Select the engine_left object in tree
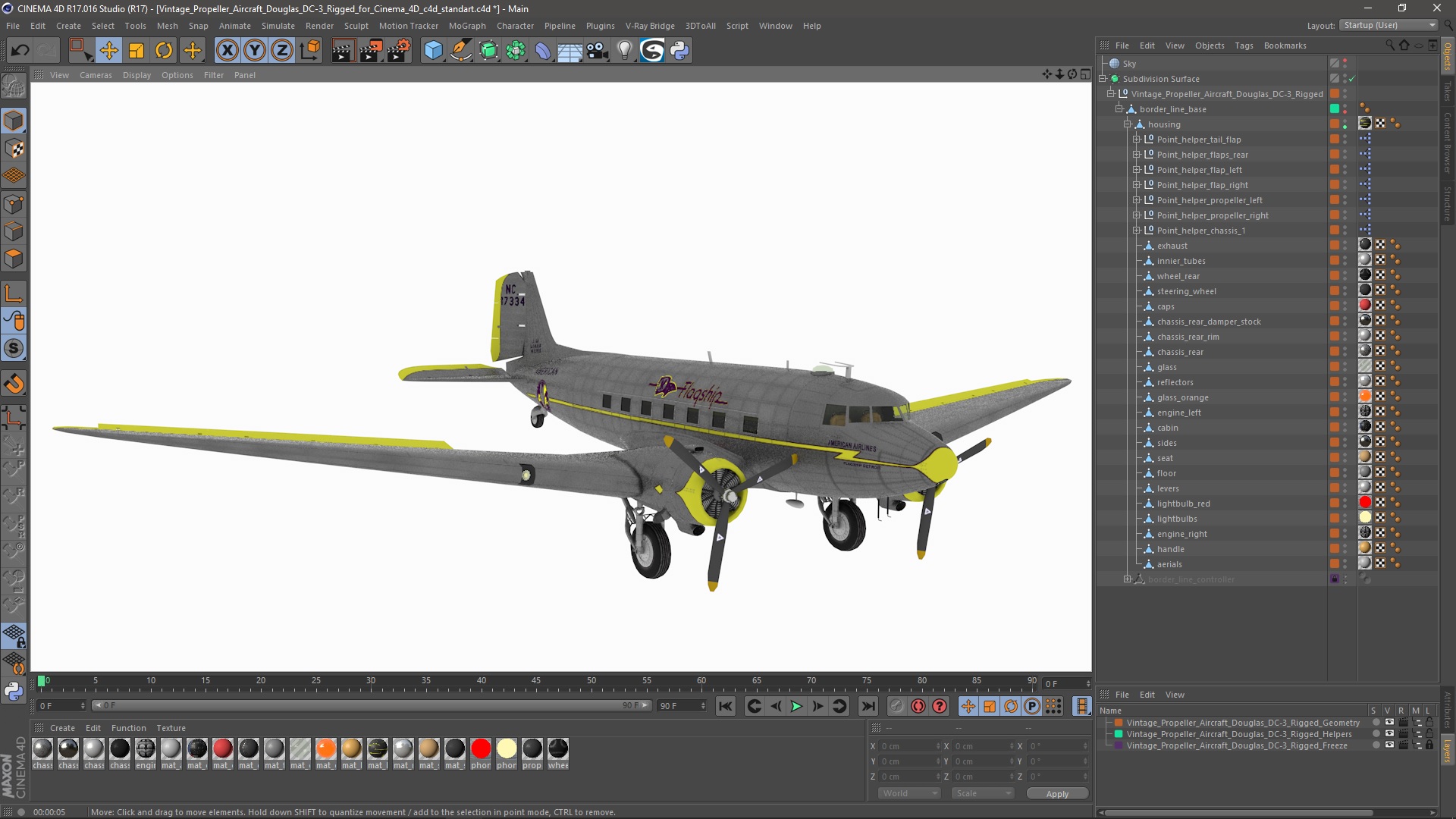The width and height of the screenshot is (1456, 819). [1178, 413]
